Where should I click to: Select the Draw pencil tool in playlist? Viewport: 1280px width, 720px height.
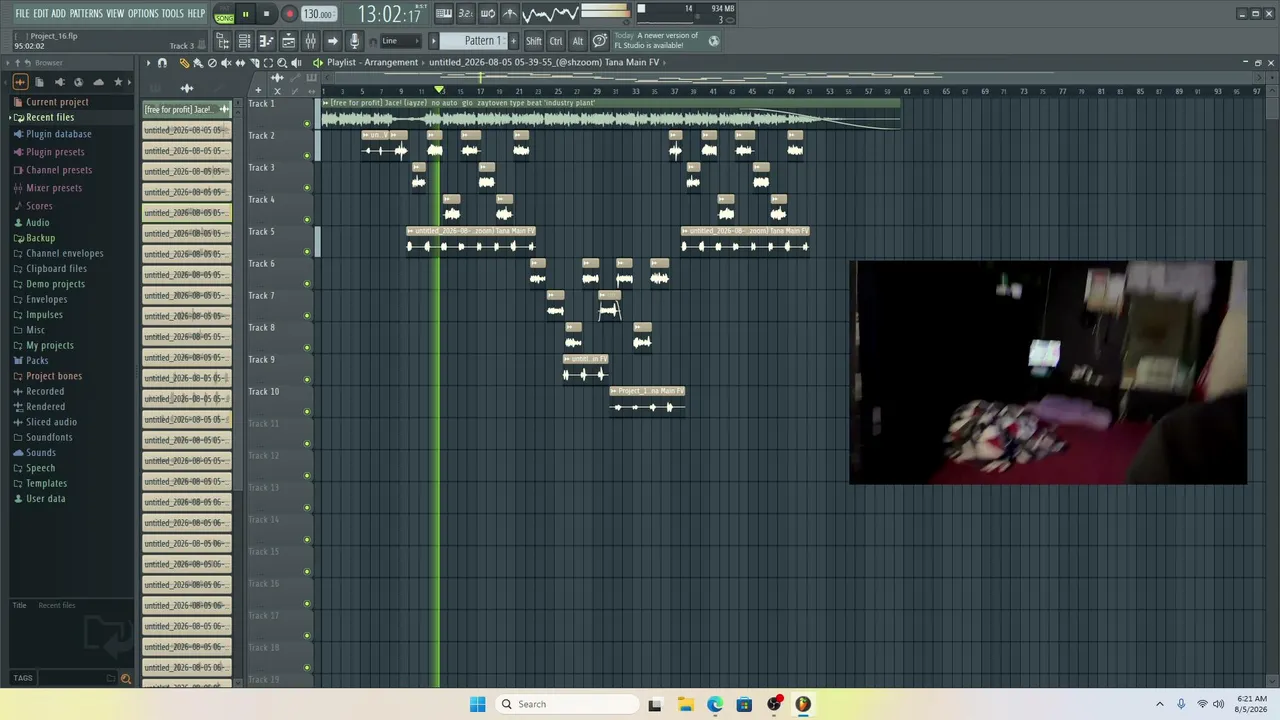(x=184, y=63)
